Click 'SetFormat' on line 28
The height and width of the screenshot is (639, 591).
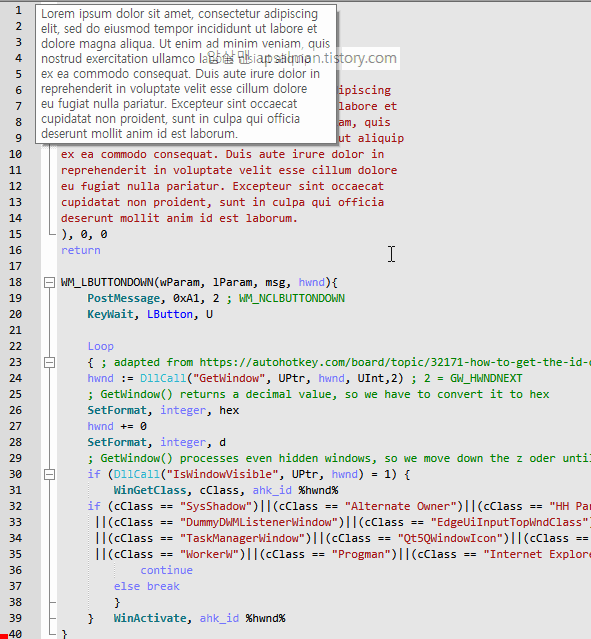pyautogui.click(x=117, y=442)
